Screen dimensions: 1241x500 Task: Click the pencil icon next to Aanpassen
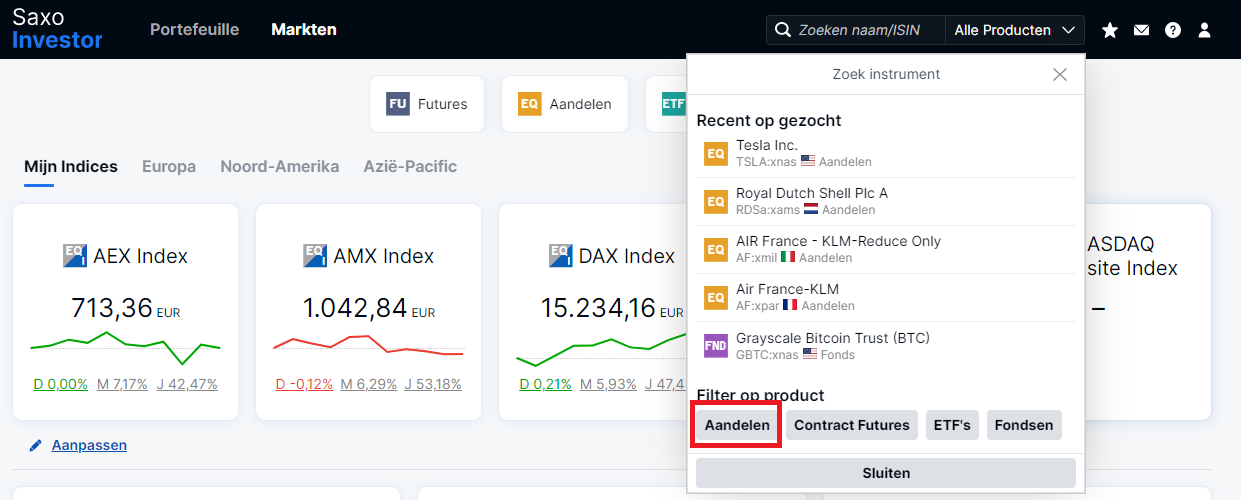[36, 445]
